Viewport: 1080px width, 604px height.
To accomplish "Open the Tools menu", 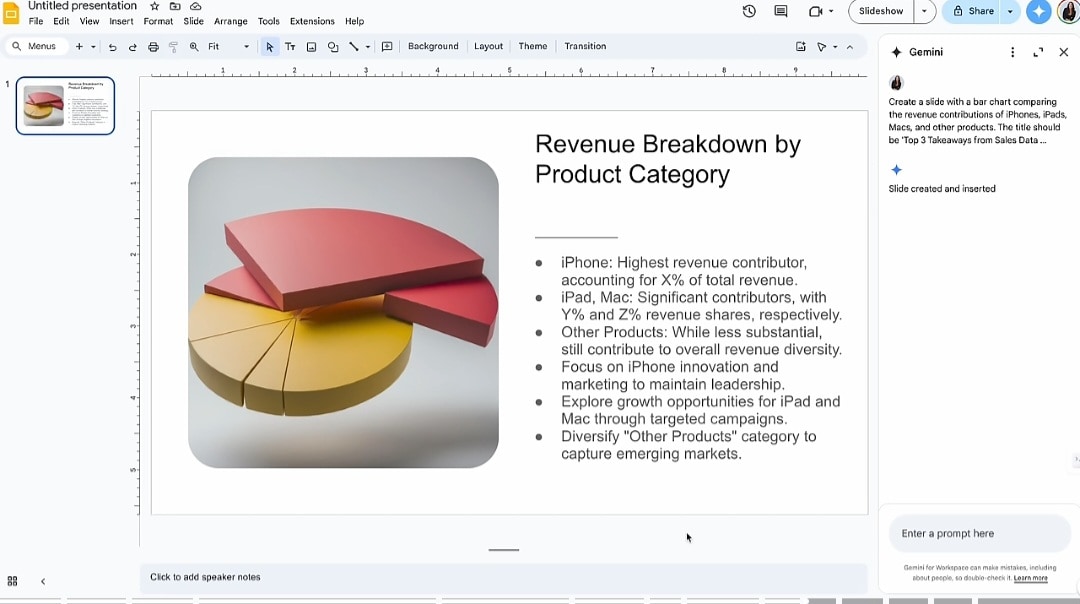I will point(269,21).
